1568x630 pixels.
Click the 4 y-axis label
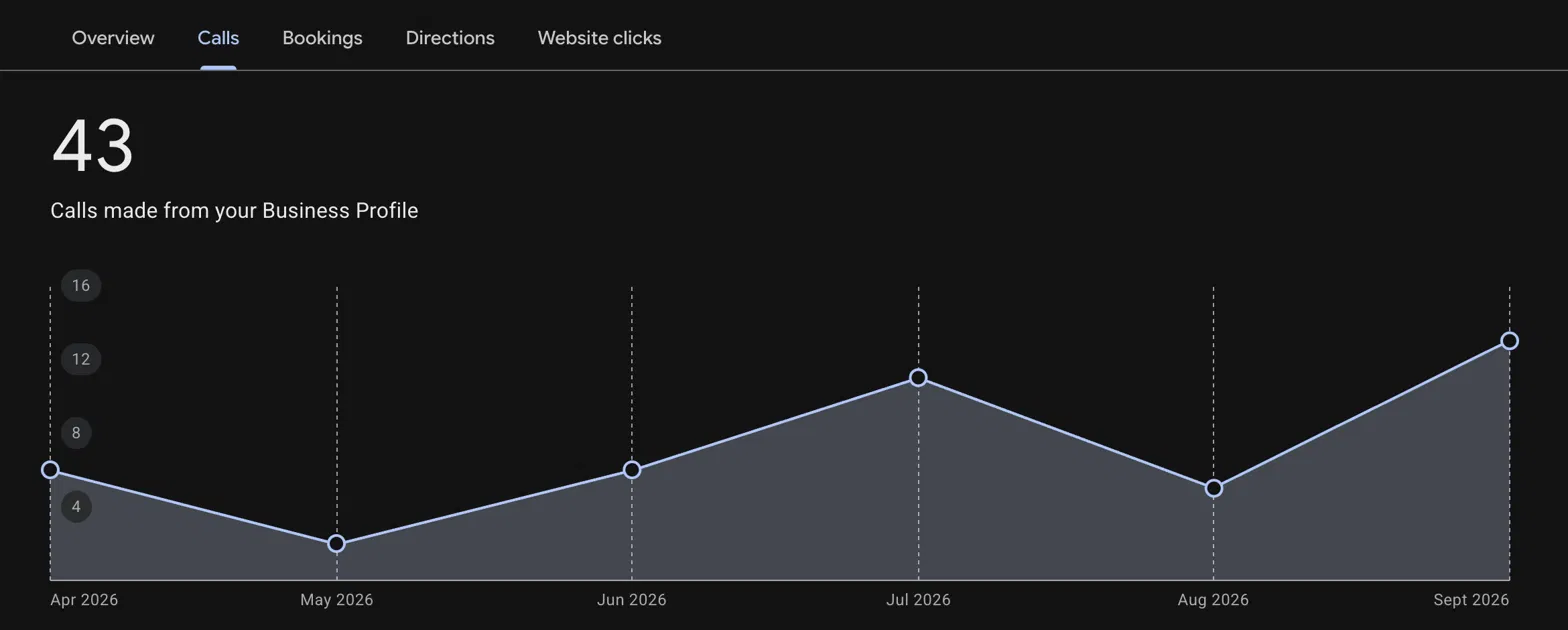[x=76, y=507]
